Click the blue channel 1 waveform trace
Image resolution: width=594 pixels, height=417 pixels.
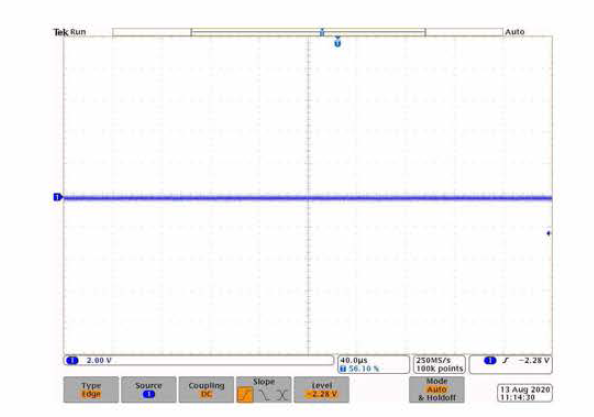point(308,198)
